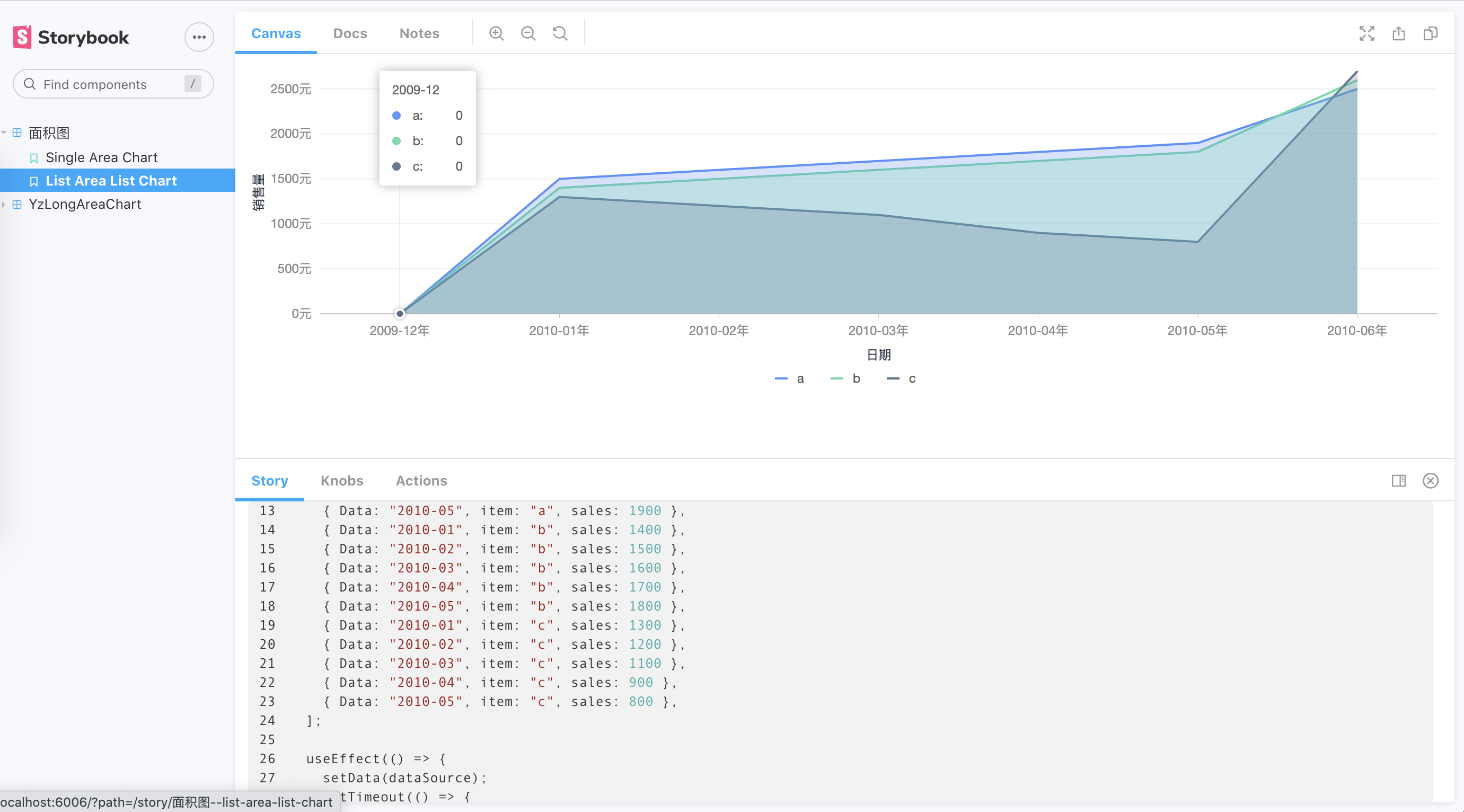Enter full screen mode via the toolbar icon
This screenshot has height=812, width=1464.
tap(1366, 33)
